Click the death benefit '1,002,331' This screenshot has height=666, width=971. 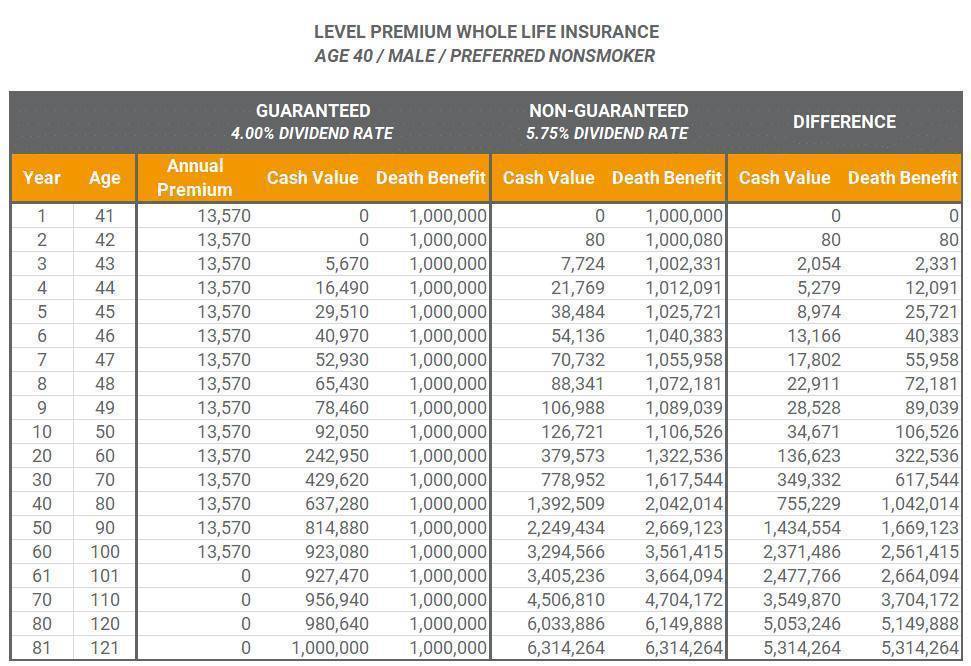point(684,264)
